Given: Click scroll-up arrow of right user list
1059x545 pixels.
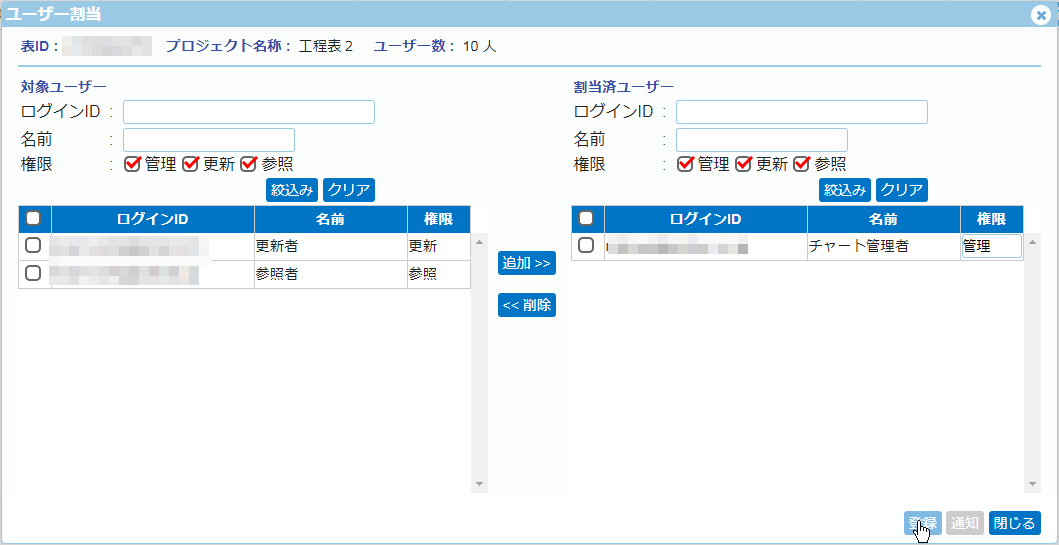Looking at the screenshot, I should point(1032,242).
